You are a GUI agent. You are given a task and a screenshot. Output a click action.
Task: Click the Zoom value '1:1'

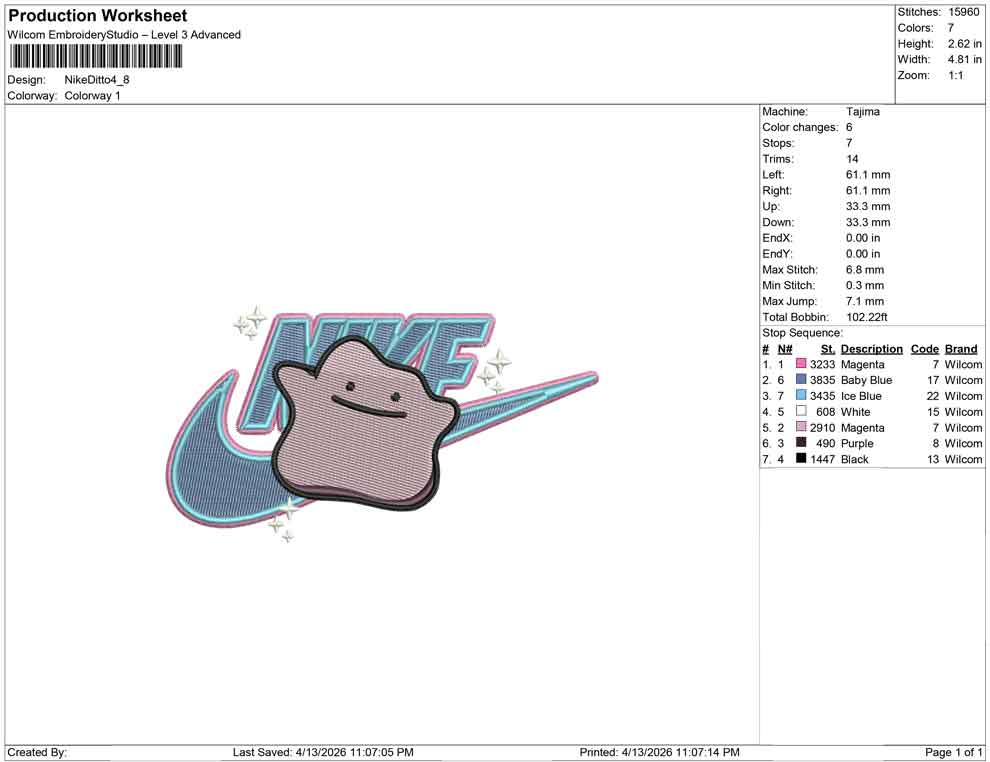955,75
